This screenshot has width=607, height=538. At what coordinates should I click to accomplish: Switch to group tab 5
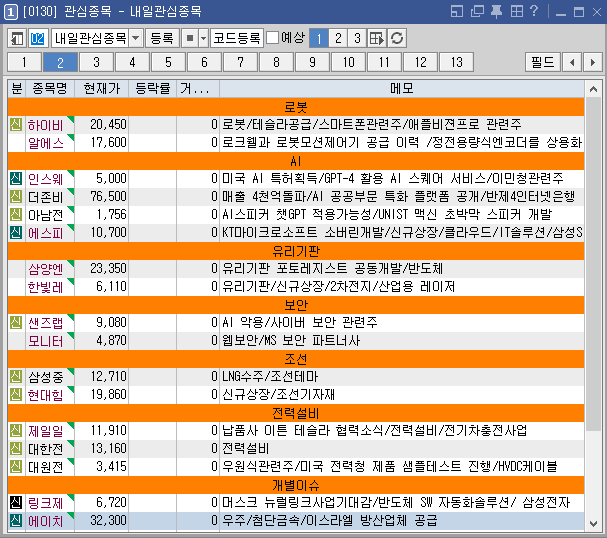click(168, 62)
